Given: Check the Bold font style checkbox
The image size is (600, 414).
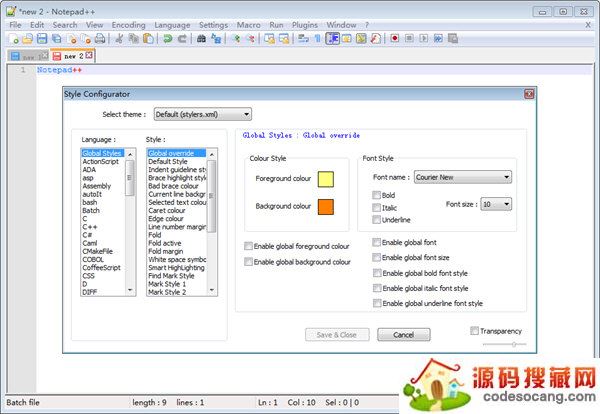Looking at the screenshot, I should 376,195.
